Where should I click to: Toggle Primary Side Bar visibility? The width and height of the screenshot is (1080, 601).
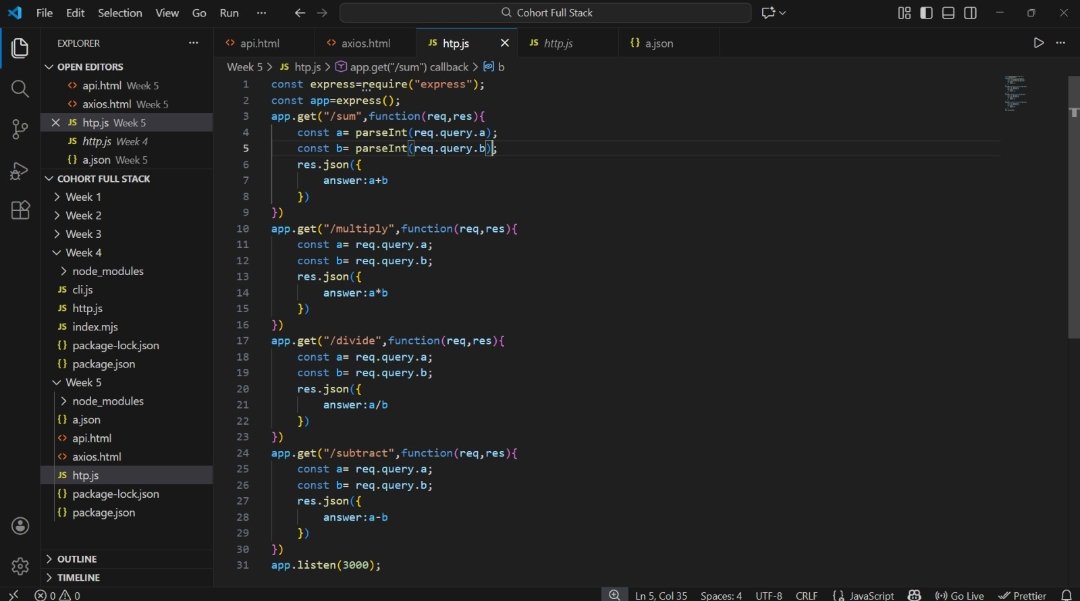[926, 12]
